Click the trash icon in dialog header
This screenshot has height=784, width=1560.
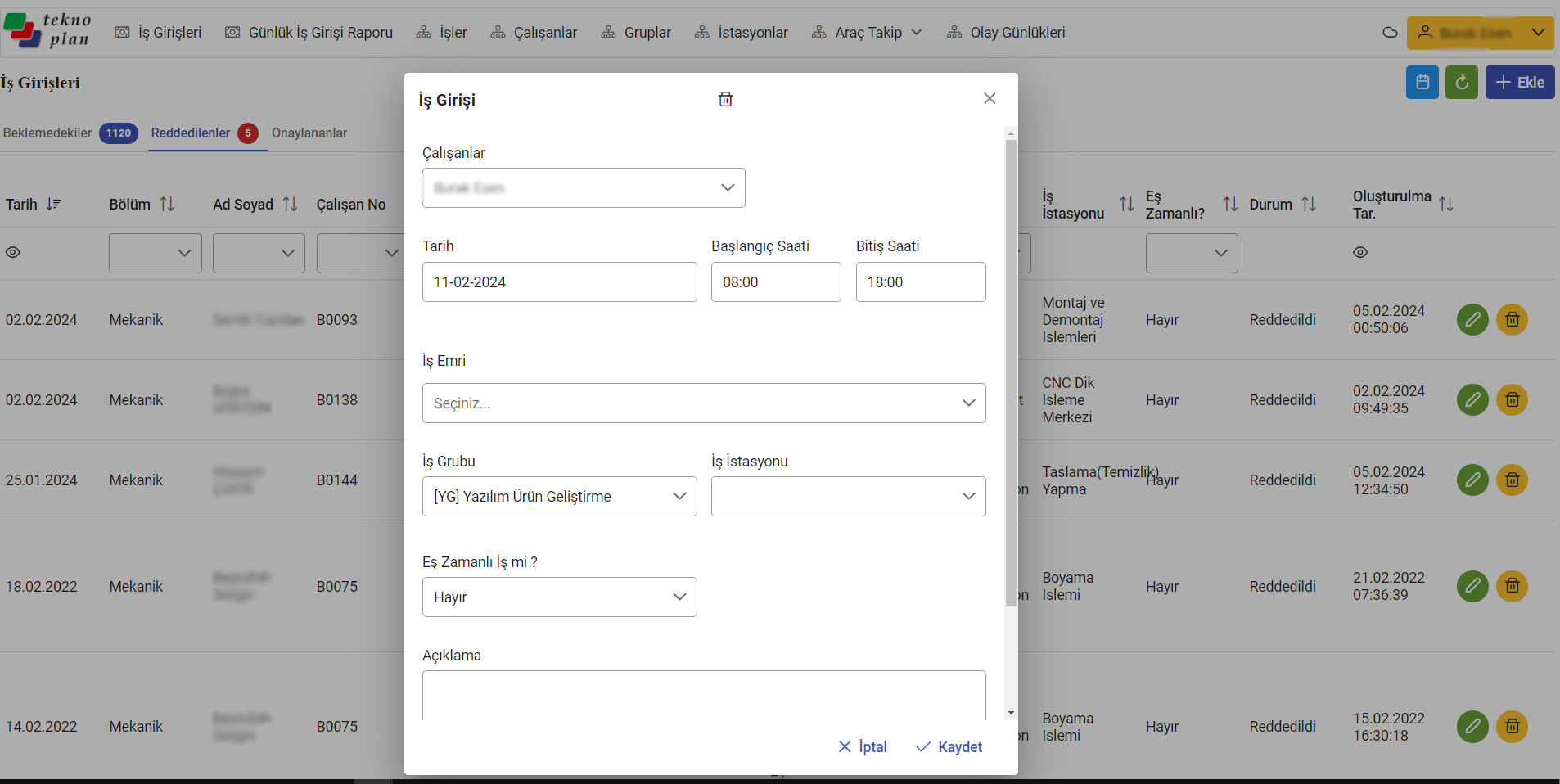pos(725,99)
